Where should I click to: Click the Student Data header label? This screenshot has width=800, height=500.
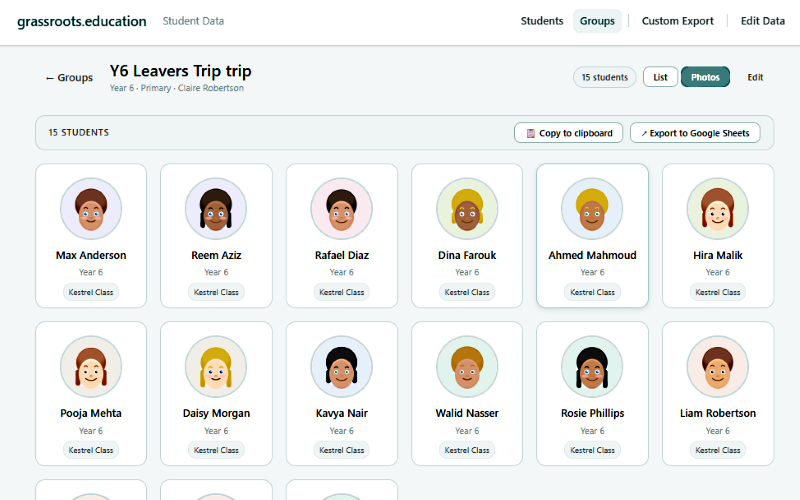coord(193,21)
